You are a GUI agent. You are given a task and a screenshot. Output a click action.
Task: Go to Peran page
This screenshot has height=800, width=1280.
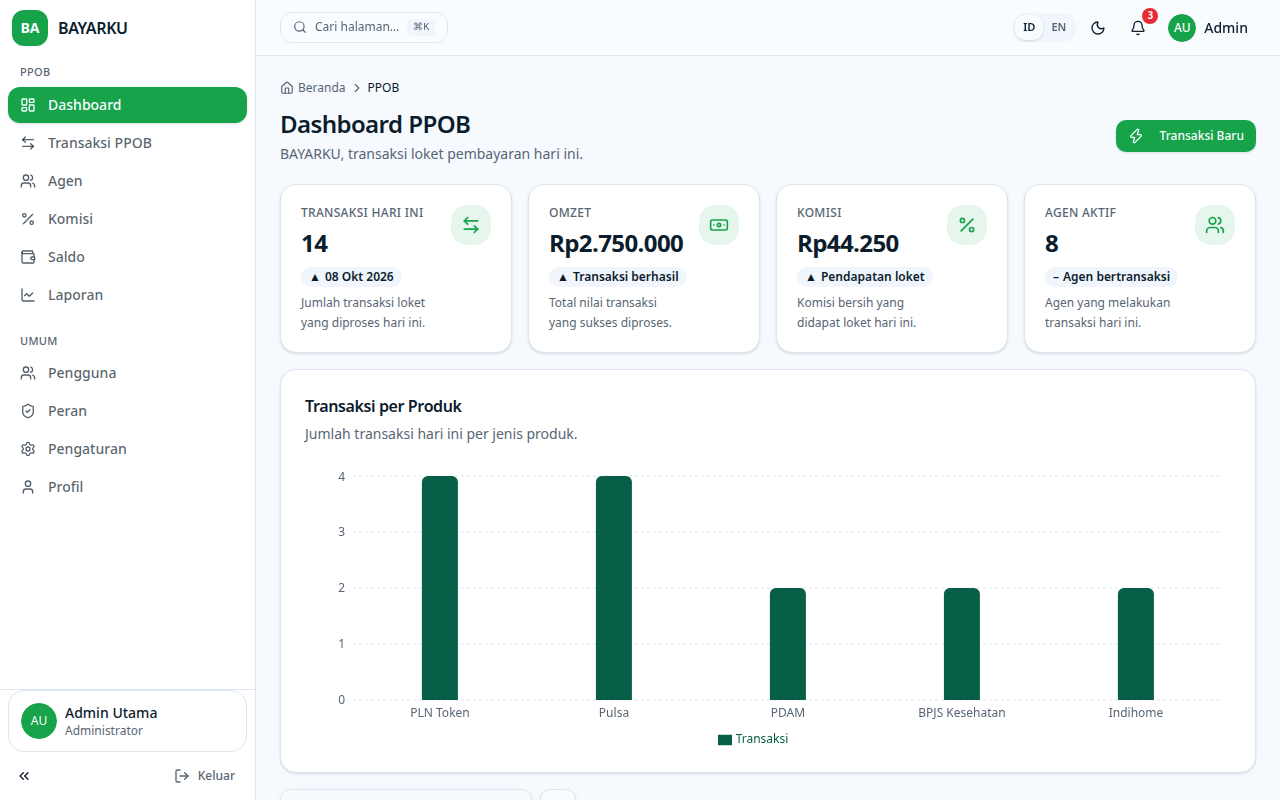click(127, 411)
